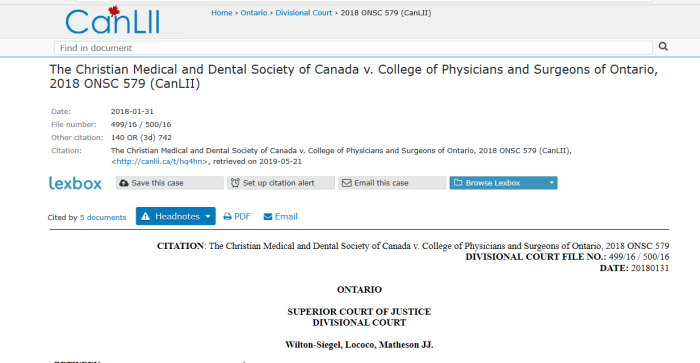This screenshot has height=363, width=700.
Task: Go to the Home breadcrumb
Action: click(x=222, y=13)
